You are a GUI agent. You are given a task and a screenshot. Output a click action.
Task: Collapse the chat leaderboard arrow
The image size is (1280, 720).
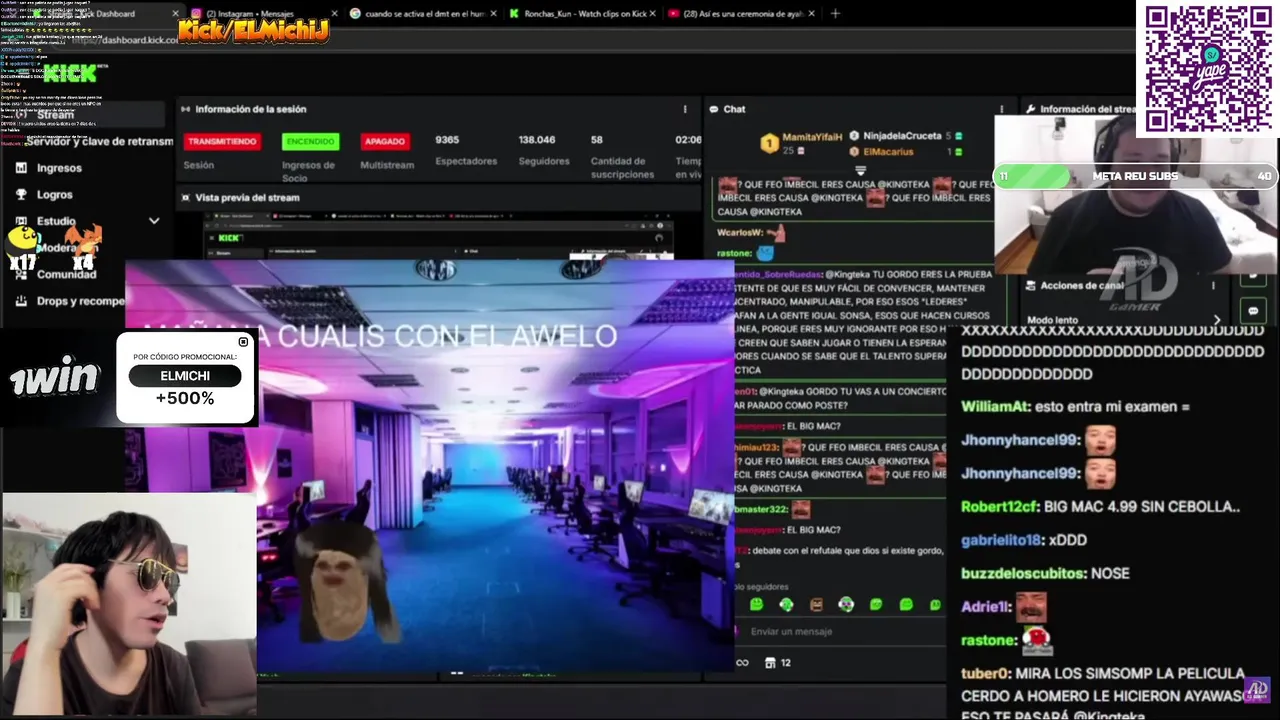(860, 170)
